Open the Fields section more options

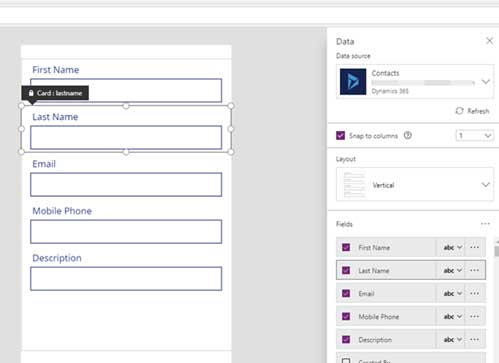(485, 224)
